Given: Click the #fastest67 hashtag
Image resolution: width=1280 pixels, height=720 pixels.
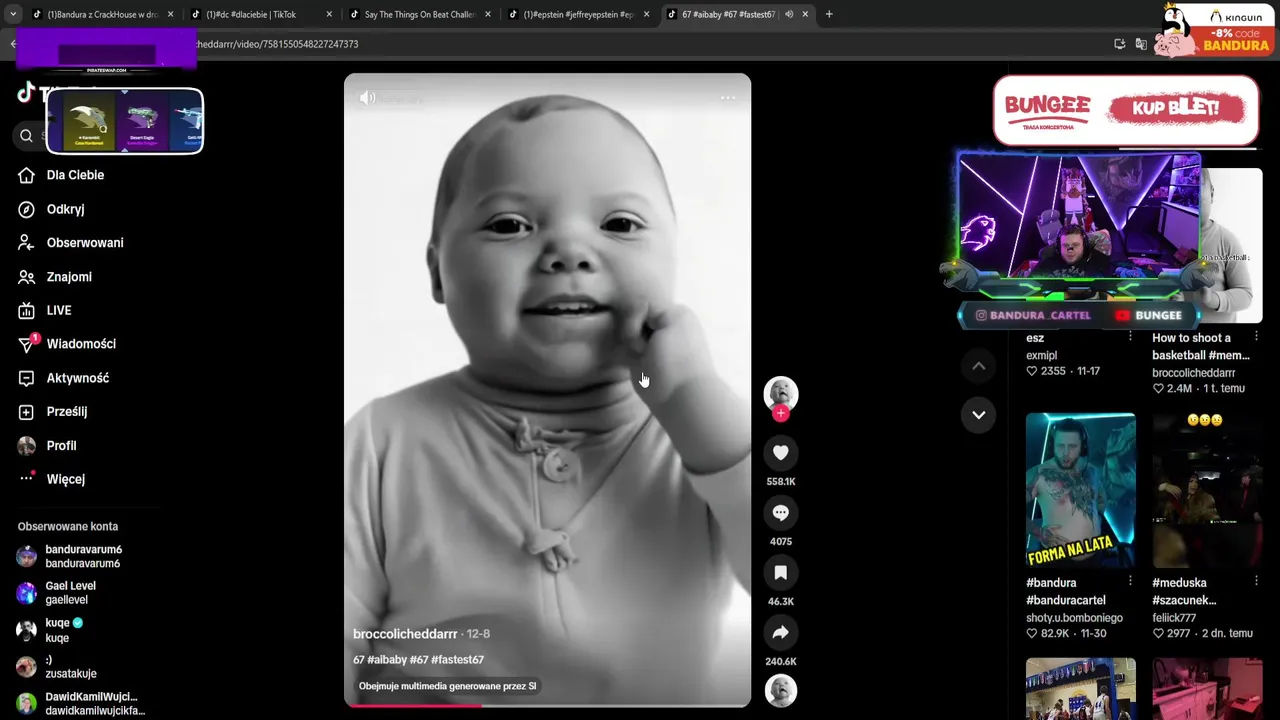Looking at the screenshot, I should coord(458,660).
